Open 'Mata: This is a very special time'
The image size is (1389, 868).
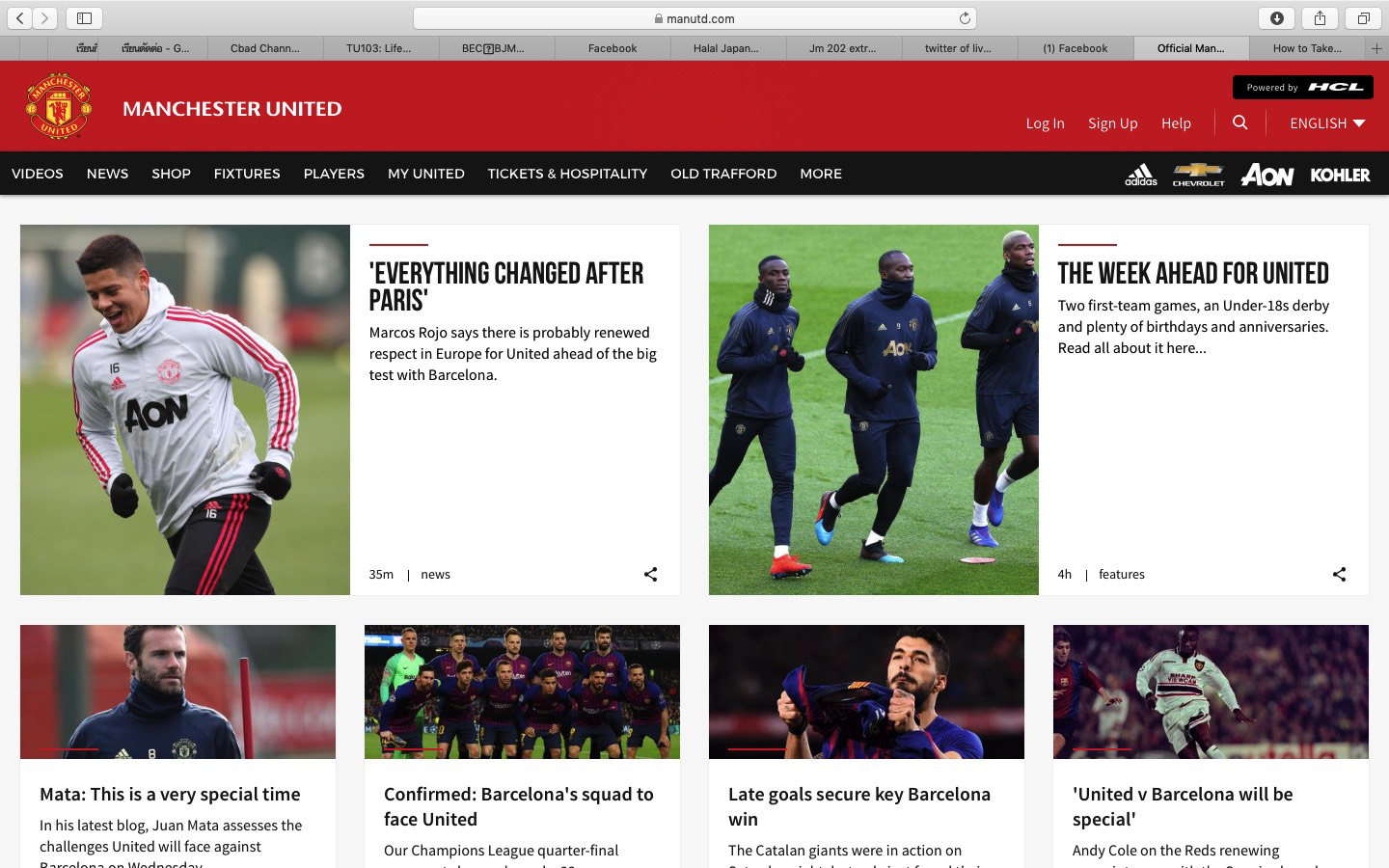point(170,794)
